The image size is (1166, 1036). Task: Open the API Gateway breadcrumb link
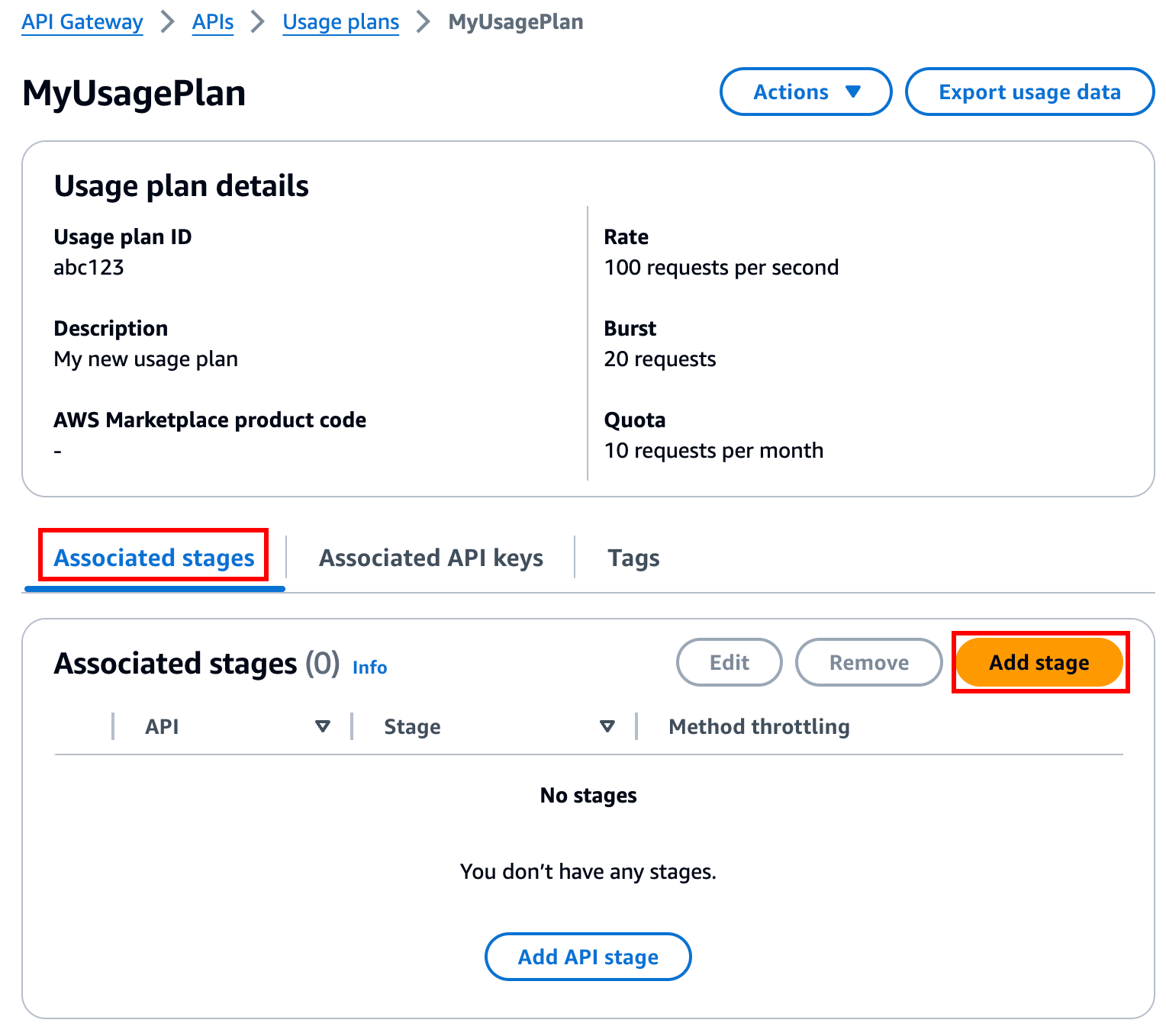[82, 22]
